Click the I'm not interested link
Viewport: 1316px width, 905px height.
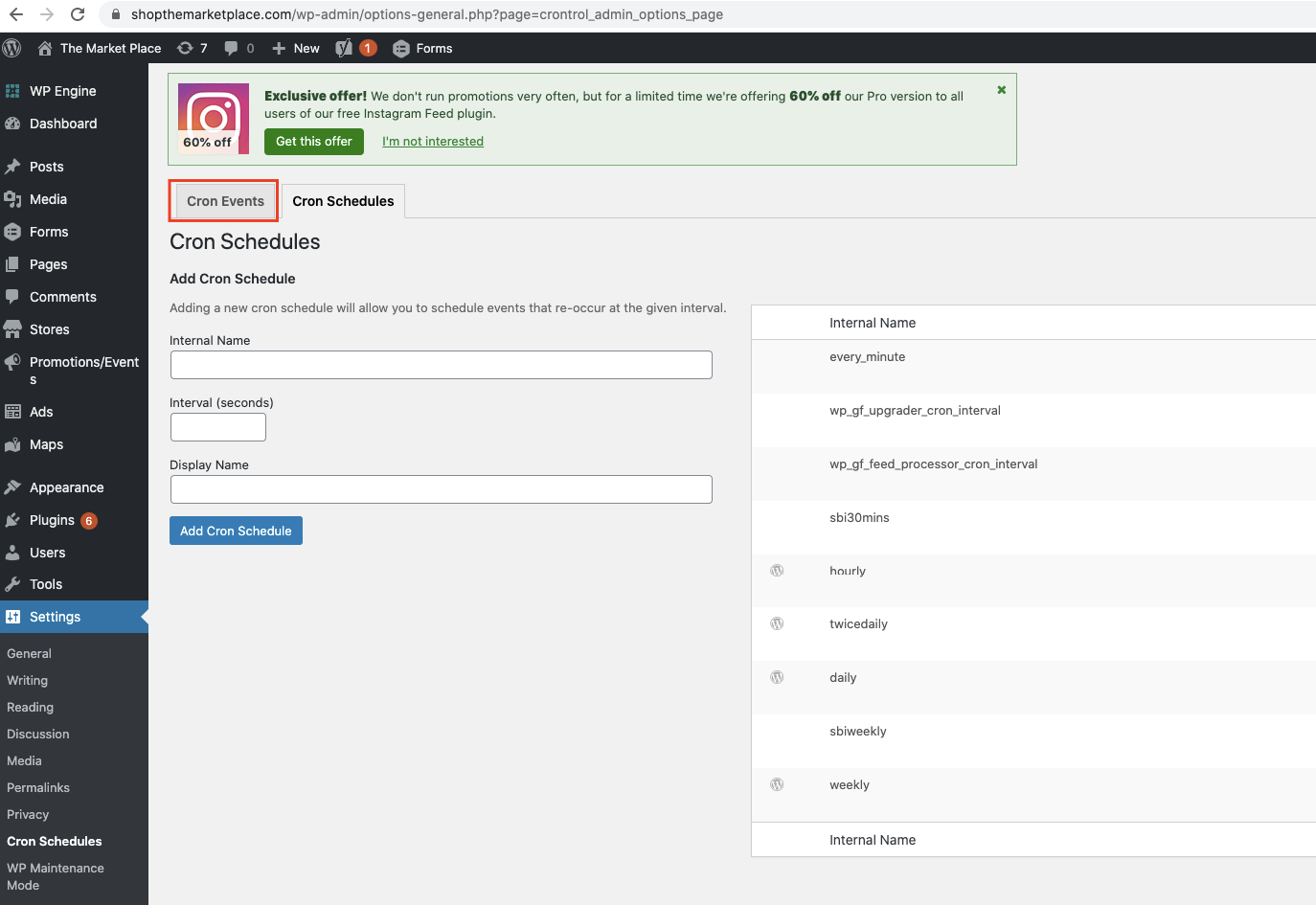433,142
